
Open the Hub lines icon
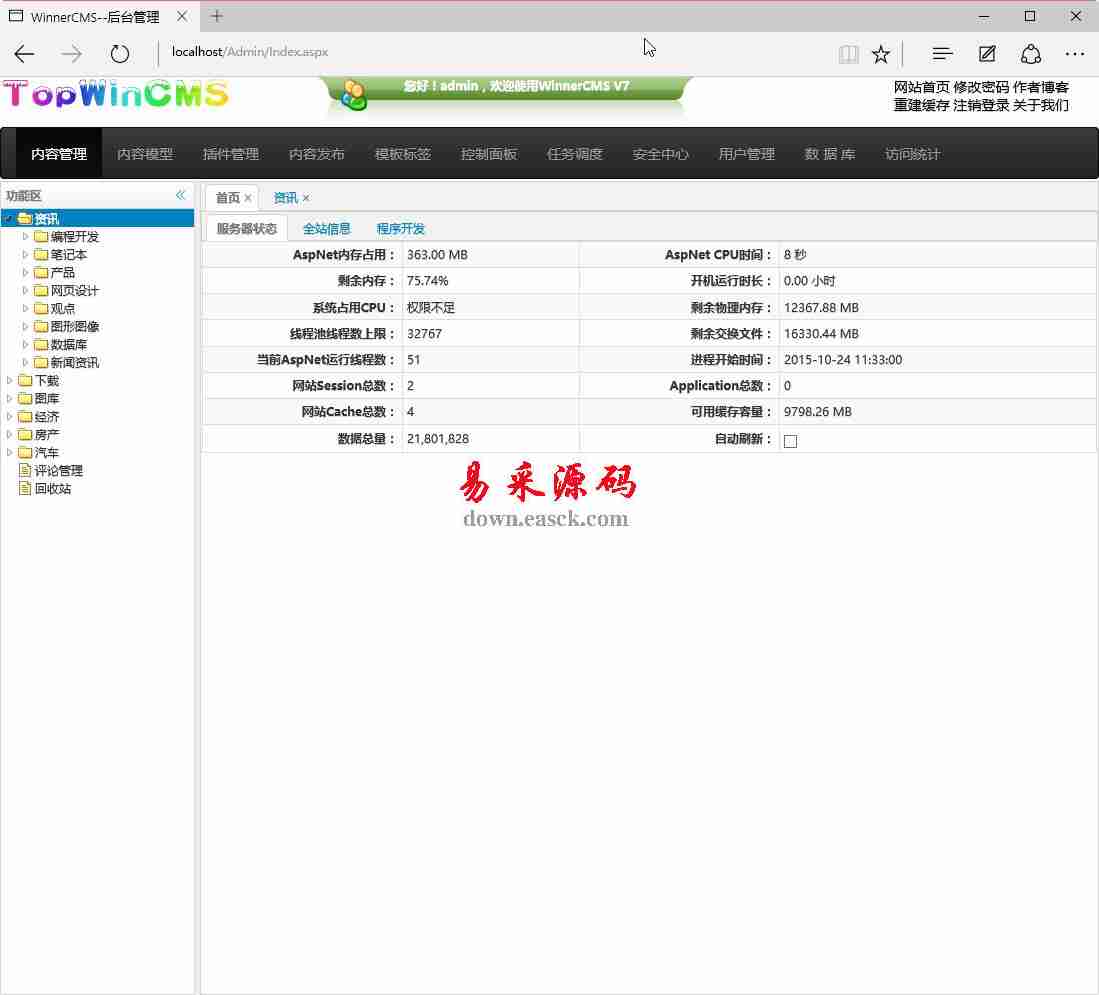(x=942, y=54)
